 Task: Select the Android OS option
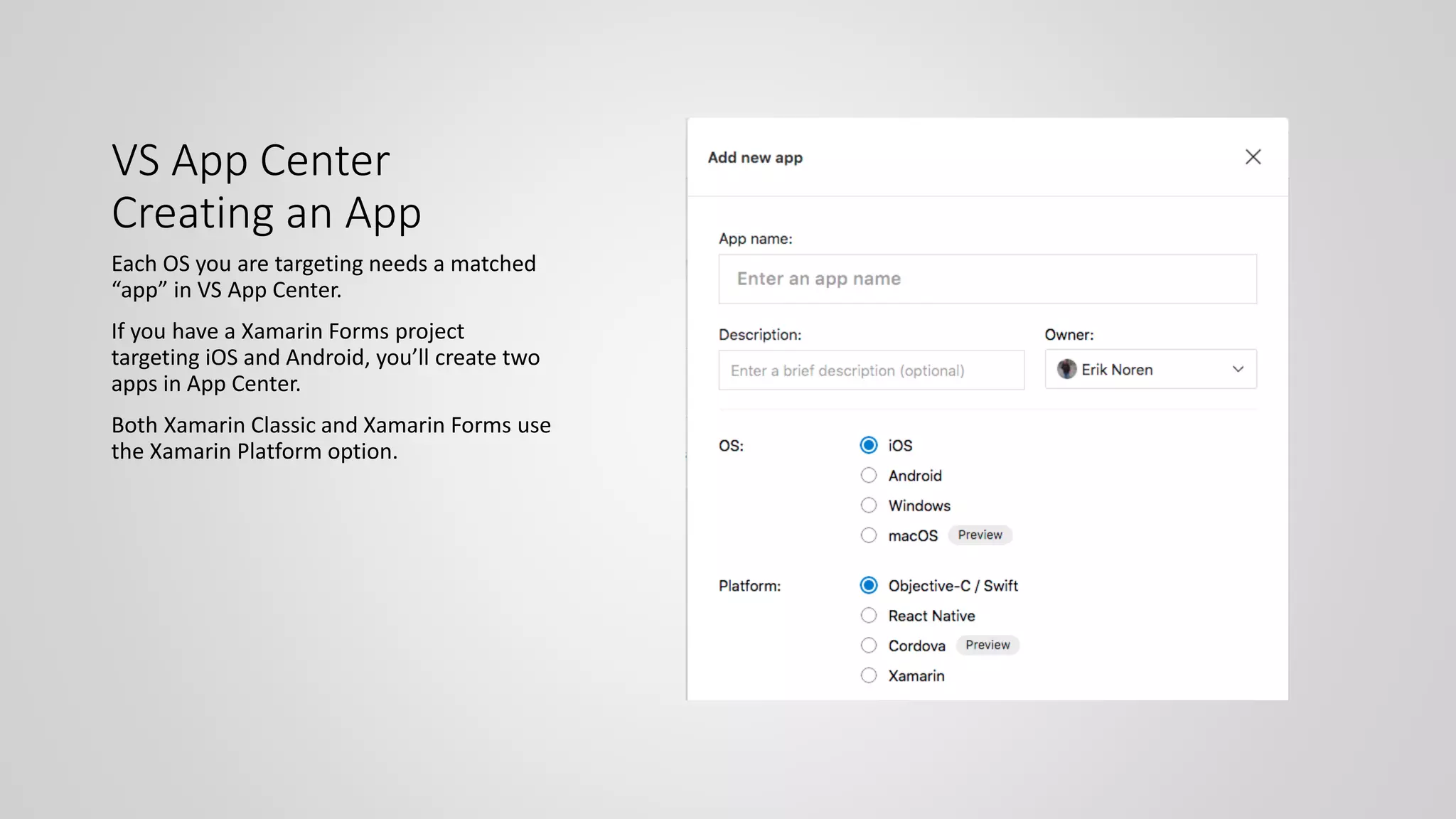pyautogui.click(x=869, y=475)
